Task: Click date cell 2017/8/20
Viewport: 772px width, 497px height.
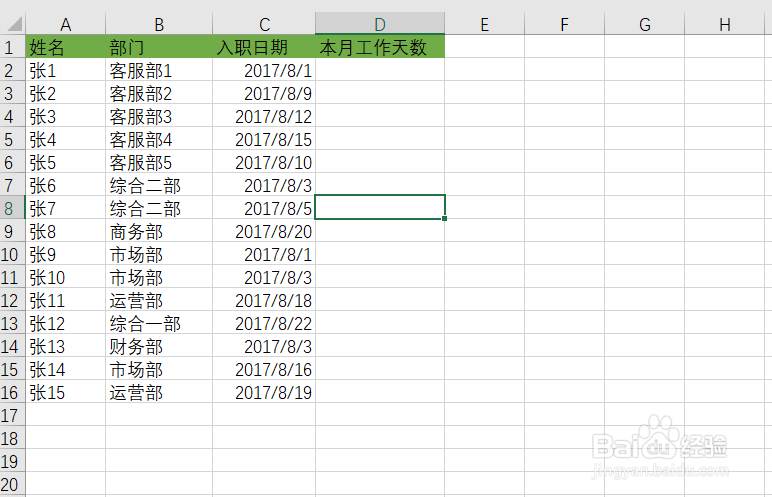Action: 264,231
